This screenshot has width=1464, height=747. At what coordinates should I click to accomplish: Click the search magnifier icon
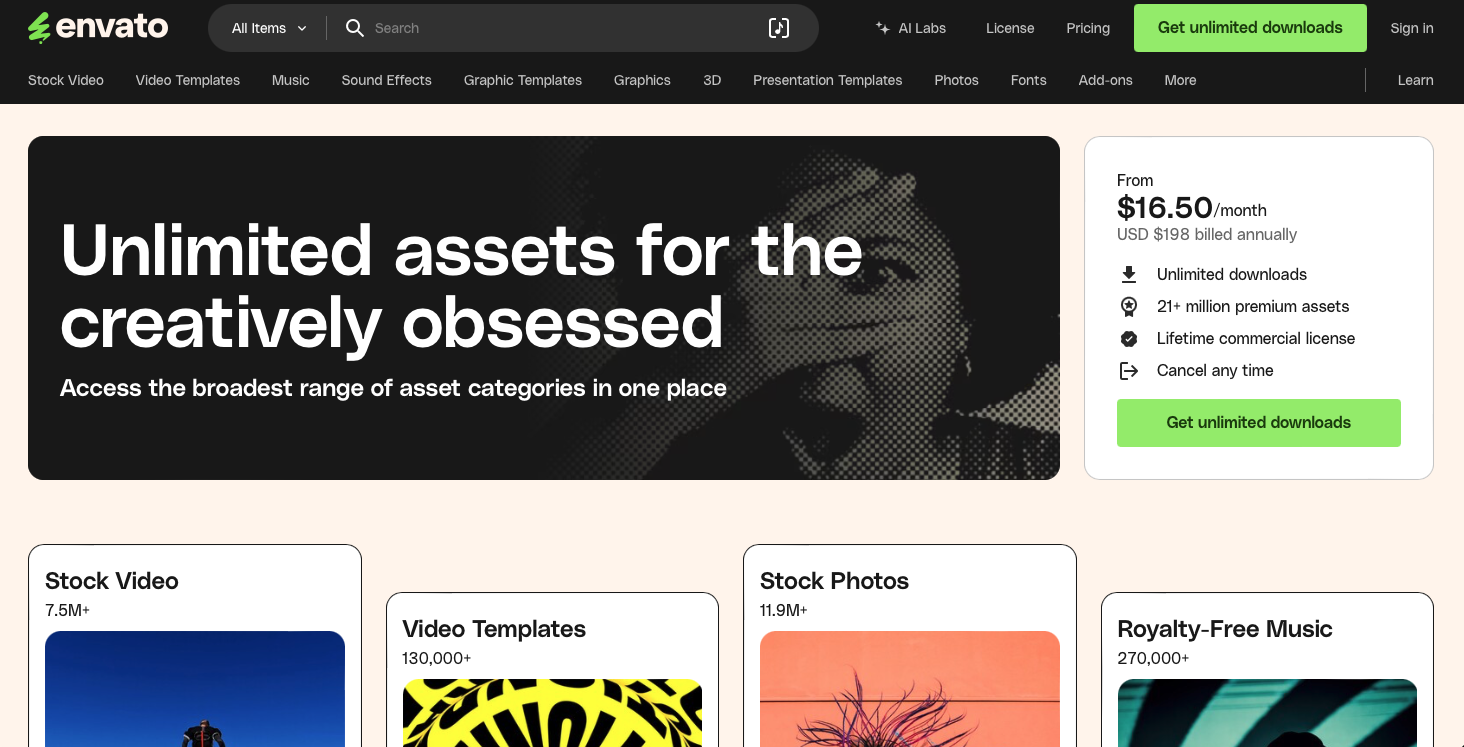click(354, 28)
